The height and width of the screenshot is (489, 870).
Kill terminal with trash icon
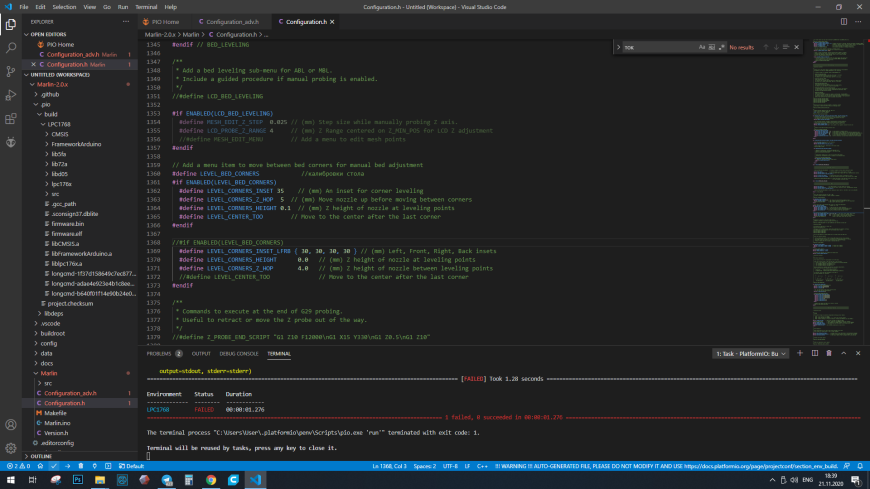(829, 354)
